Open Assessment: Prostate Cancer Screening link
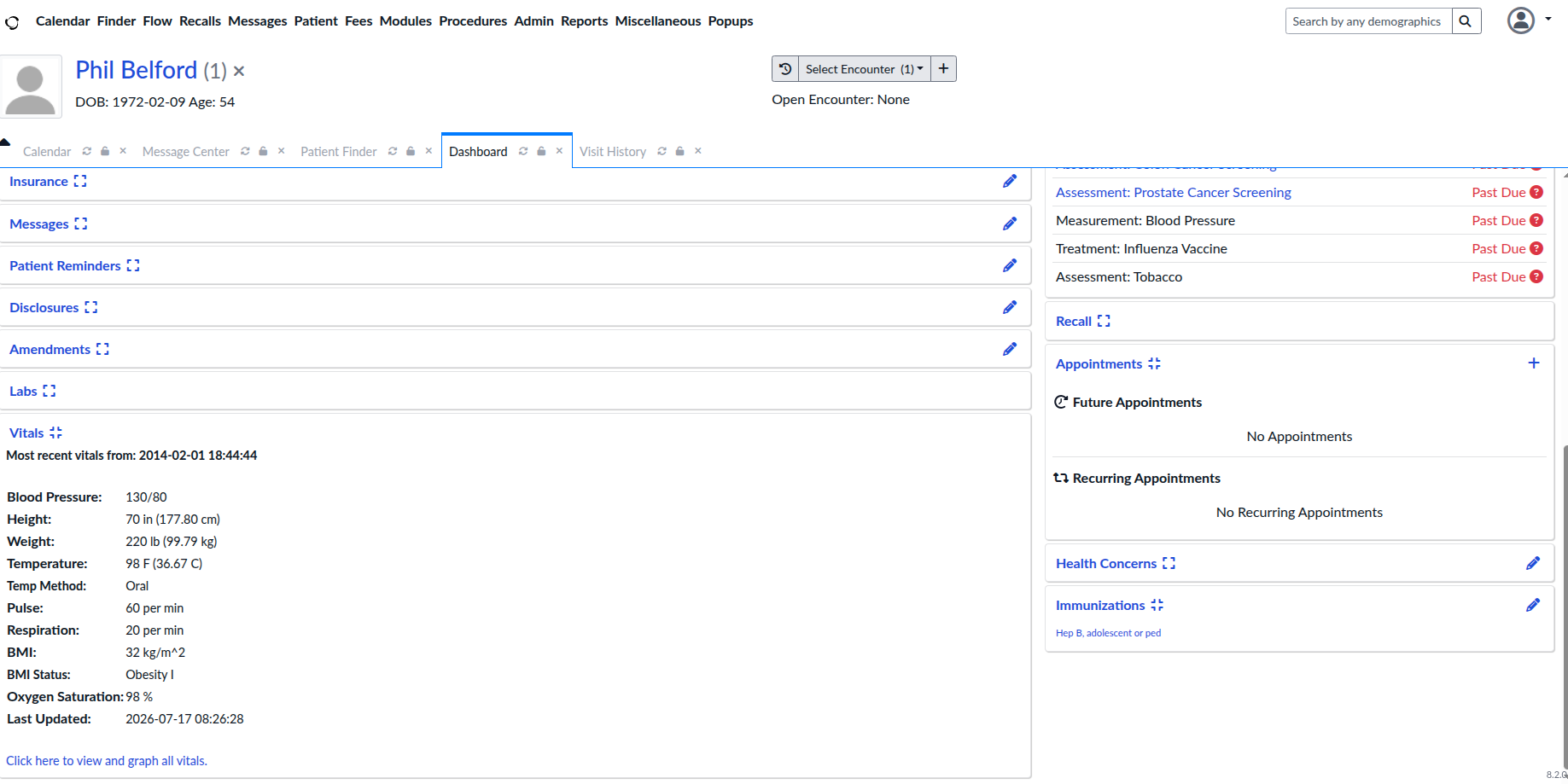 1173,193
